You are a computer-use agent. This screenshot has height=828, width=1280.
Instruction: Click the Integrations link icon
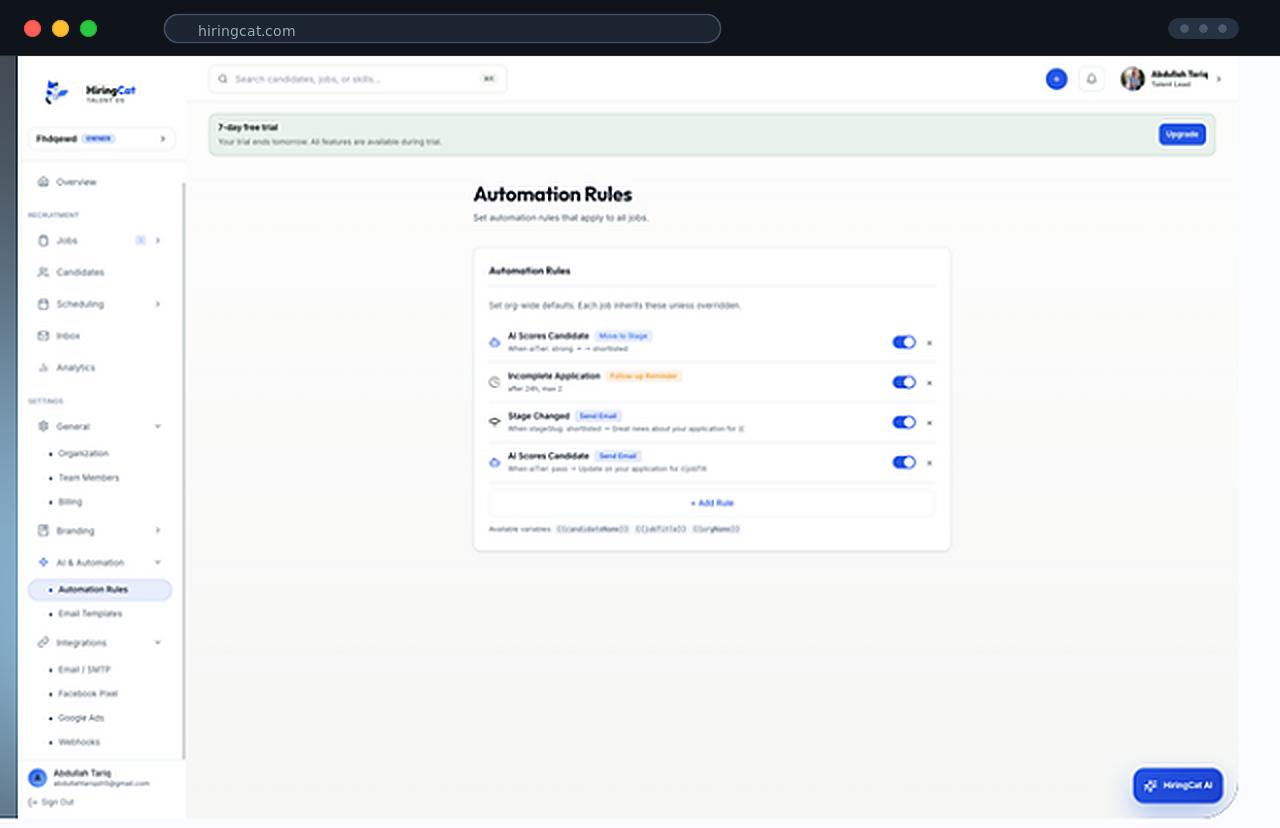tap(43, 643)
